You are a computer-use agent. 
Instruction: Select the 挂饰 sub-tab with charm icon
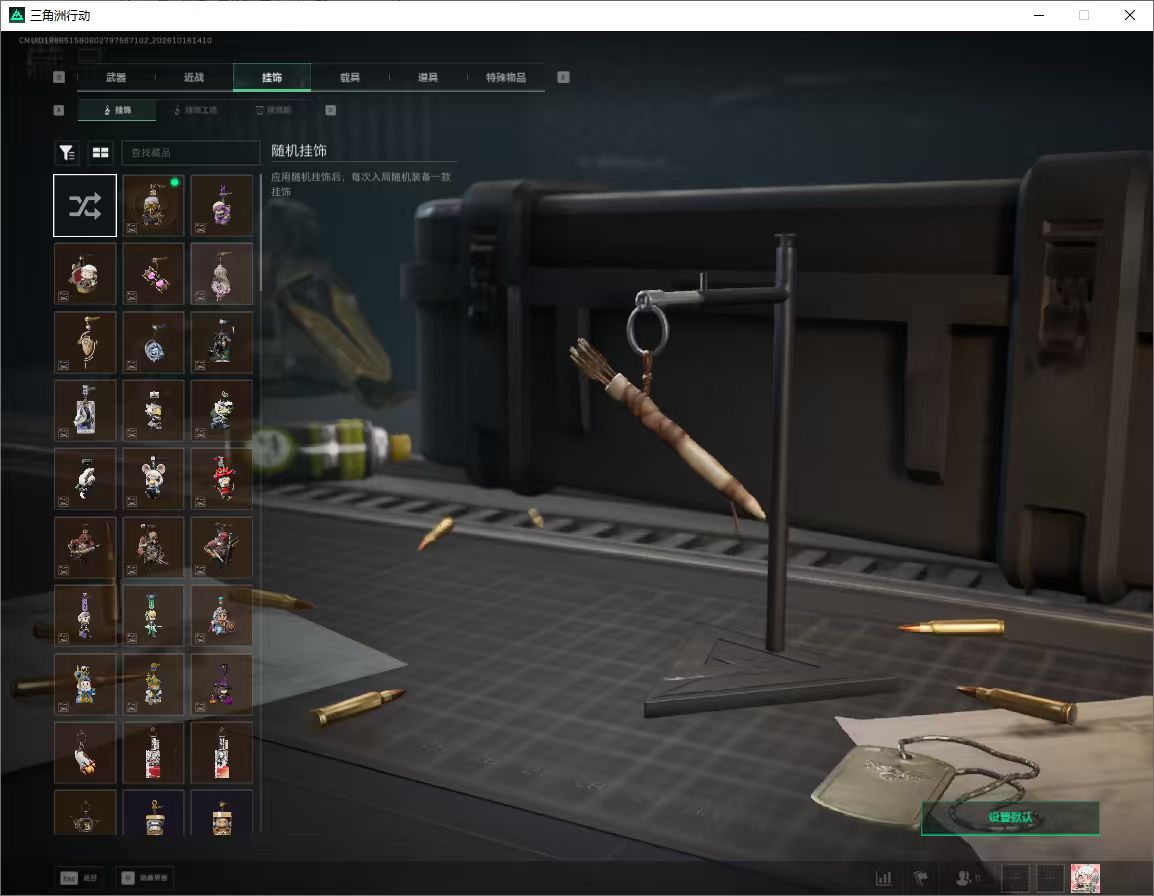[117, 110]
